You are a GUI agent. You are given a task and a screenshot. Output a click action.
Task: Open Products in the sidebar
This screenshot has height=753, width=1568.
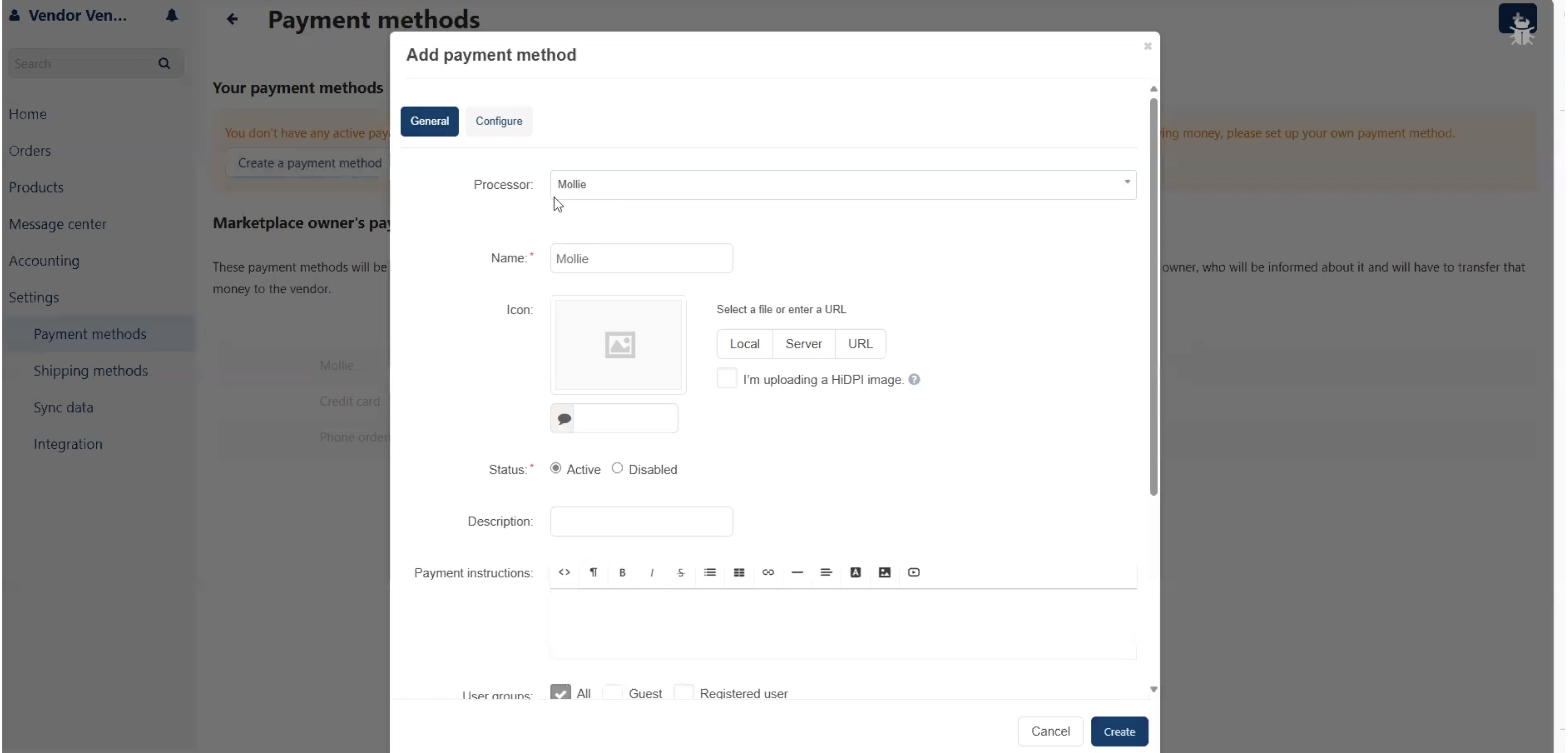tap(36, 187)
